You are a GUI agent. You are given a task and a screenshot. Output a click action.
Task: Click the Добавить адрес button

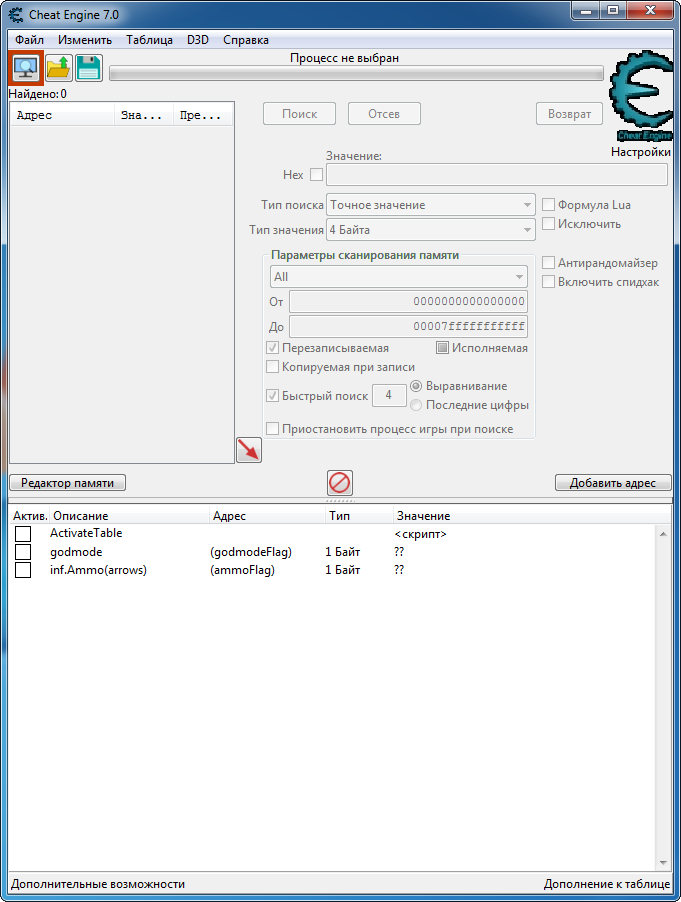613,483
